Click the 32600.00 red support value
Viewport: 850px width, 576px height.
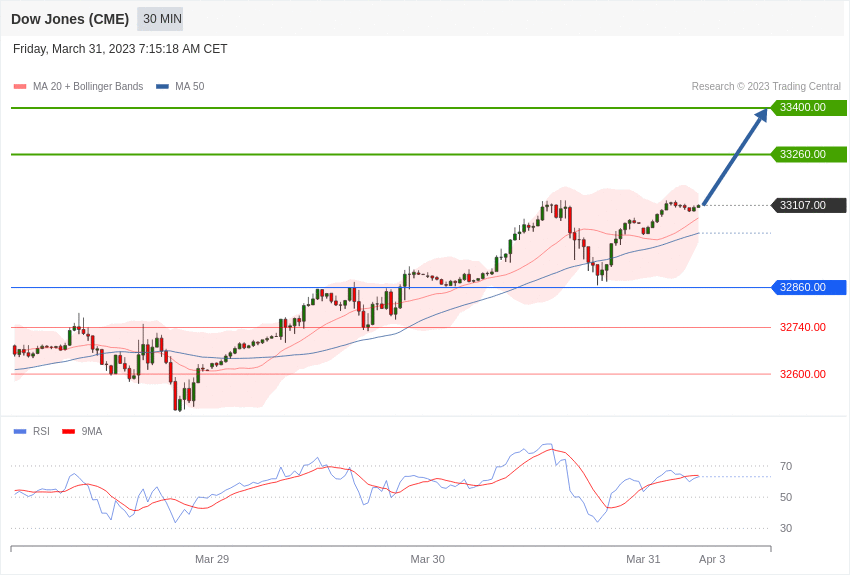click(803, 374)
